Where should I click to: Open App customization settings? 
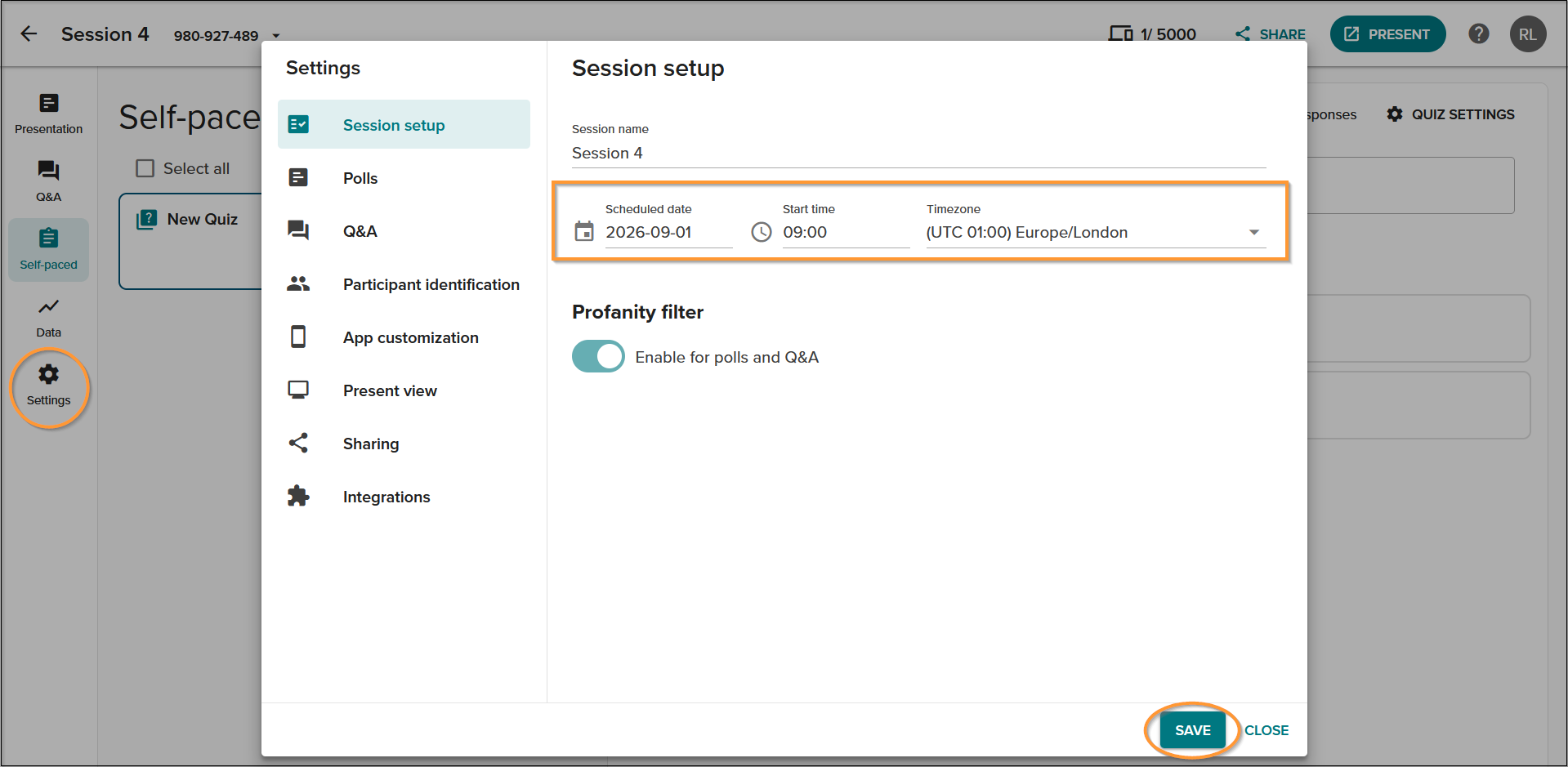(404, 337)
